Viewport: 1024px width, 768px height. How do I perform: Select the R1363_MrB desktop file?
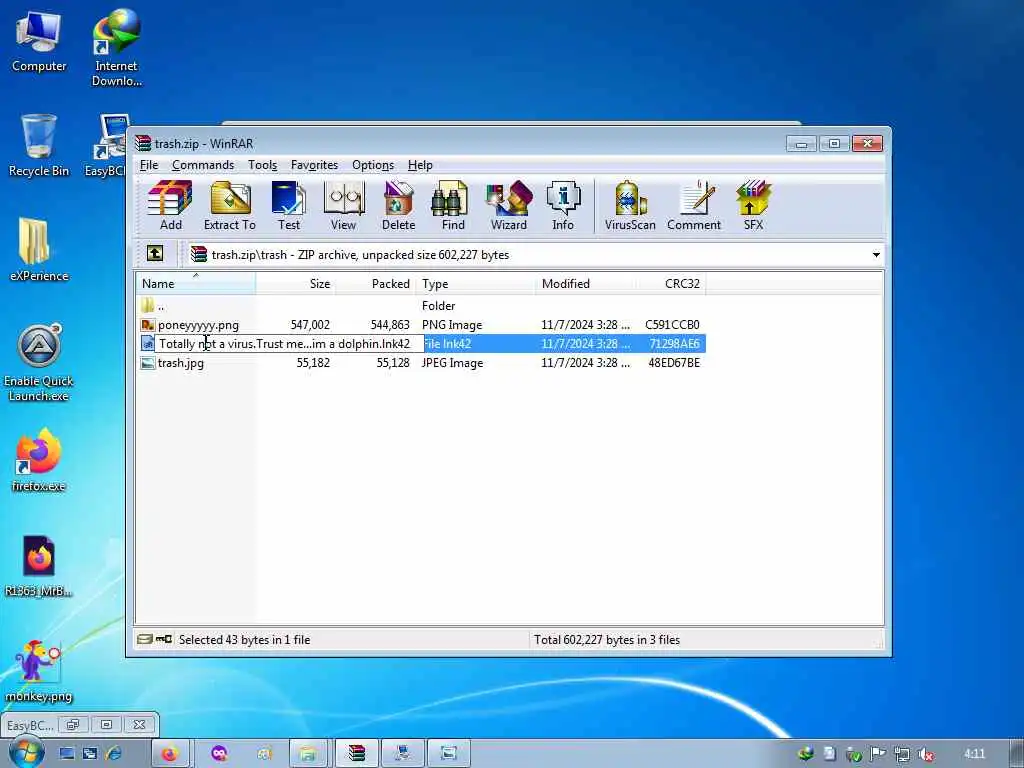point(39,566)
